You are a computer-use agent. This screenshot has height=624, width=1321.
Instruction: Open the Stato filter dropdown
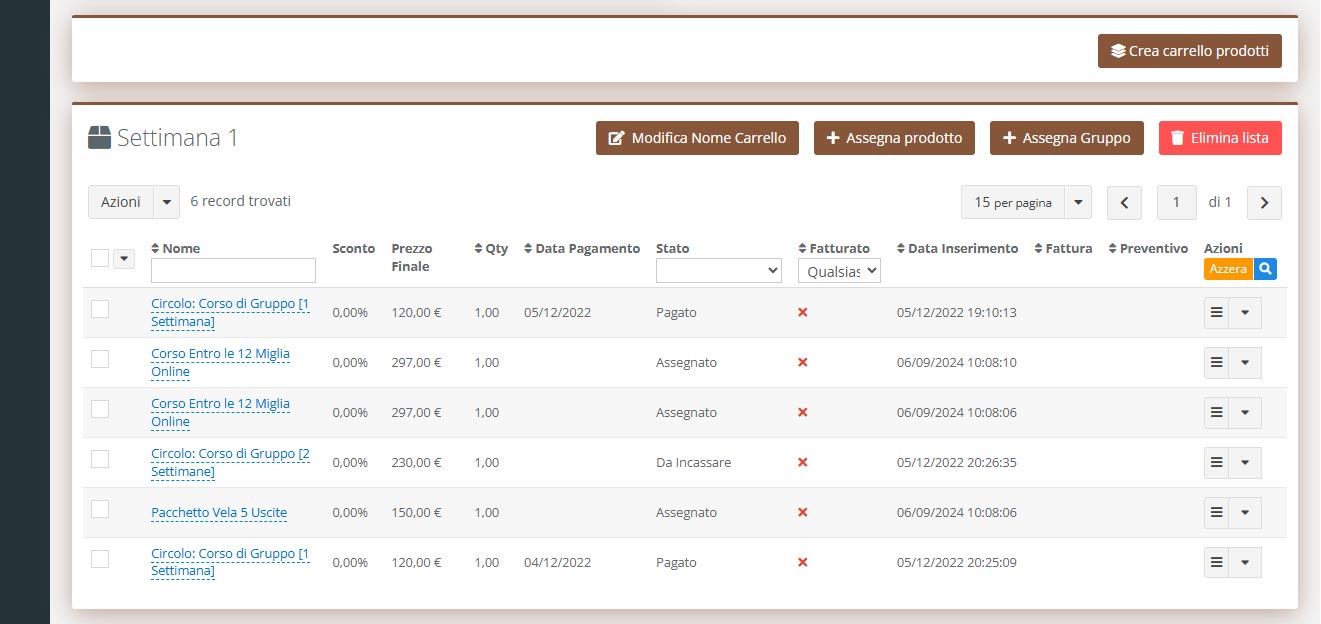pyautogui.click(x=718, y=270)
